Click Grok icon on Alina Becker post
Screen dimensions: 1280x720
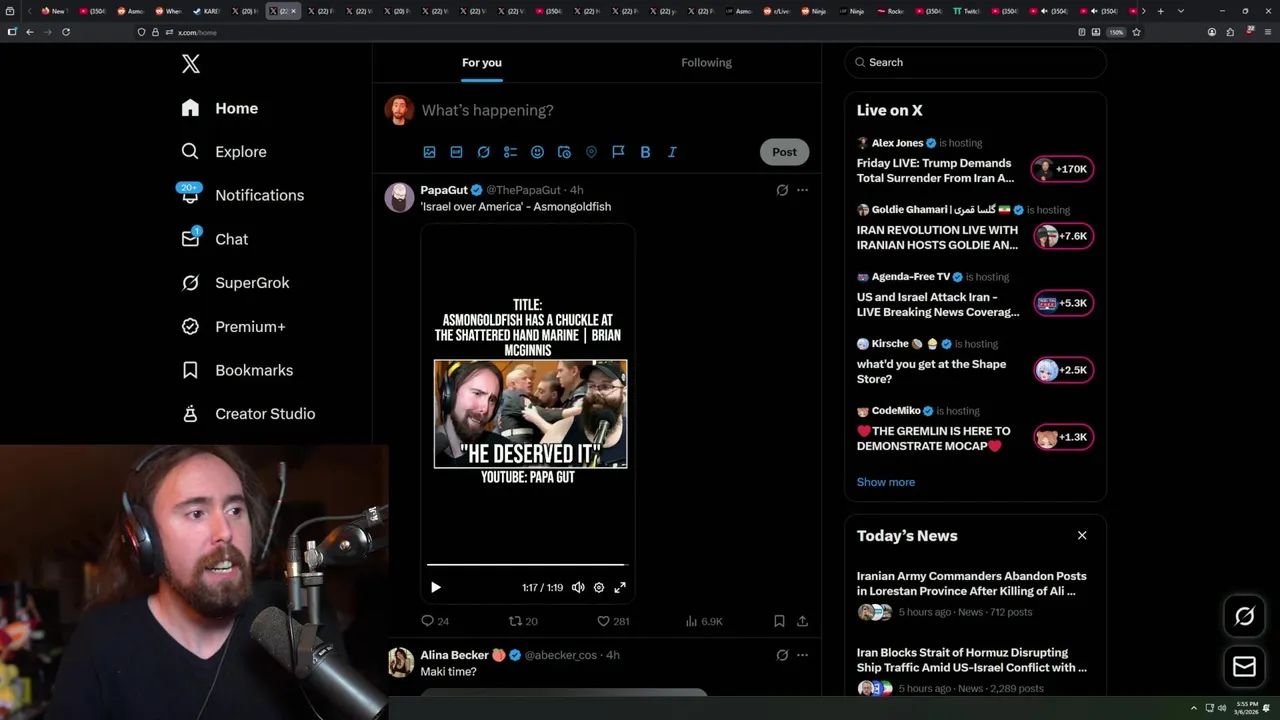(x=782, y=655)
